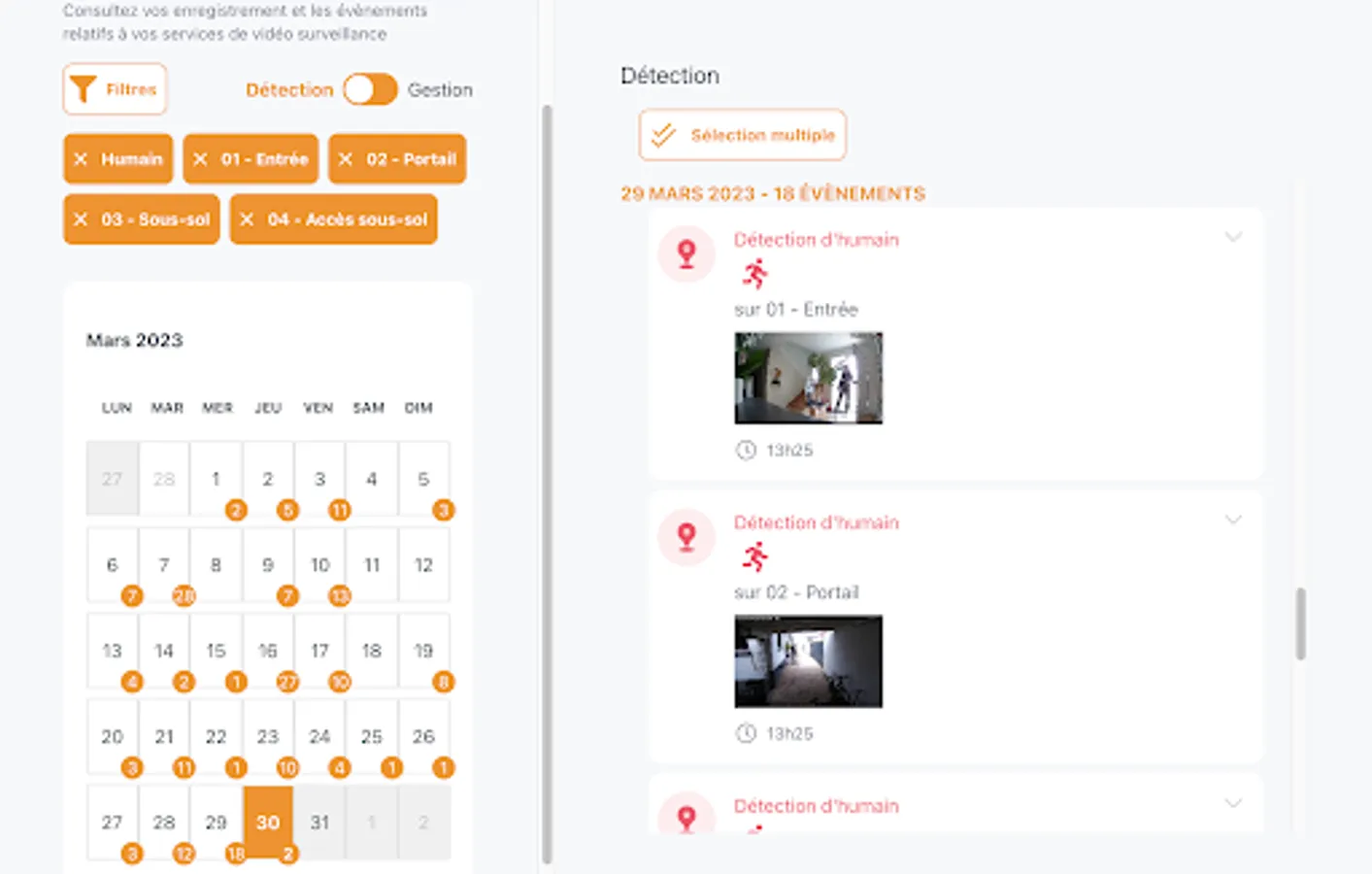Image resolution: width=1372 pixels, height=874 pixels.
Task: Select March 7 in the calendar
Action: pos(164,565)
